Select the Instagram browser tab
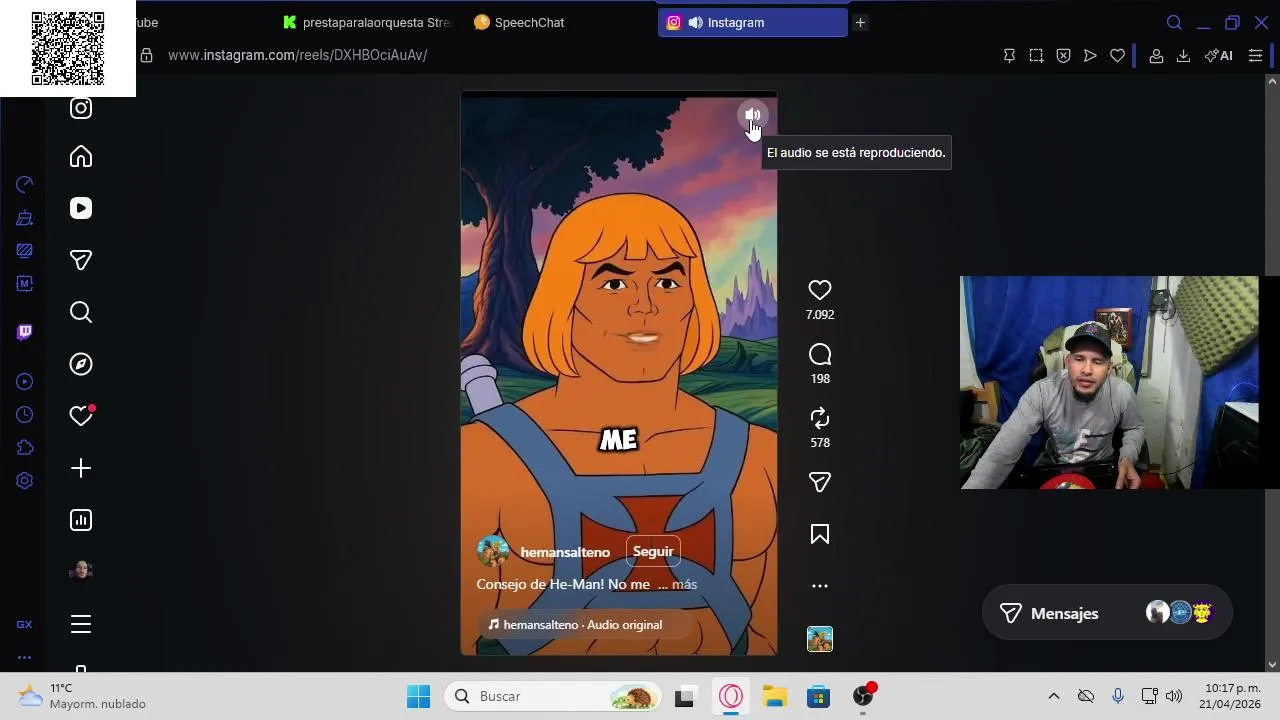Image resolution: width=1280 pixels, height=720 pixels. (x=752, y=22)
